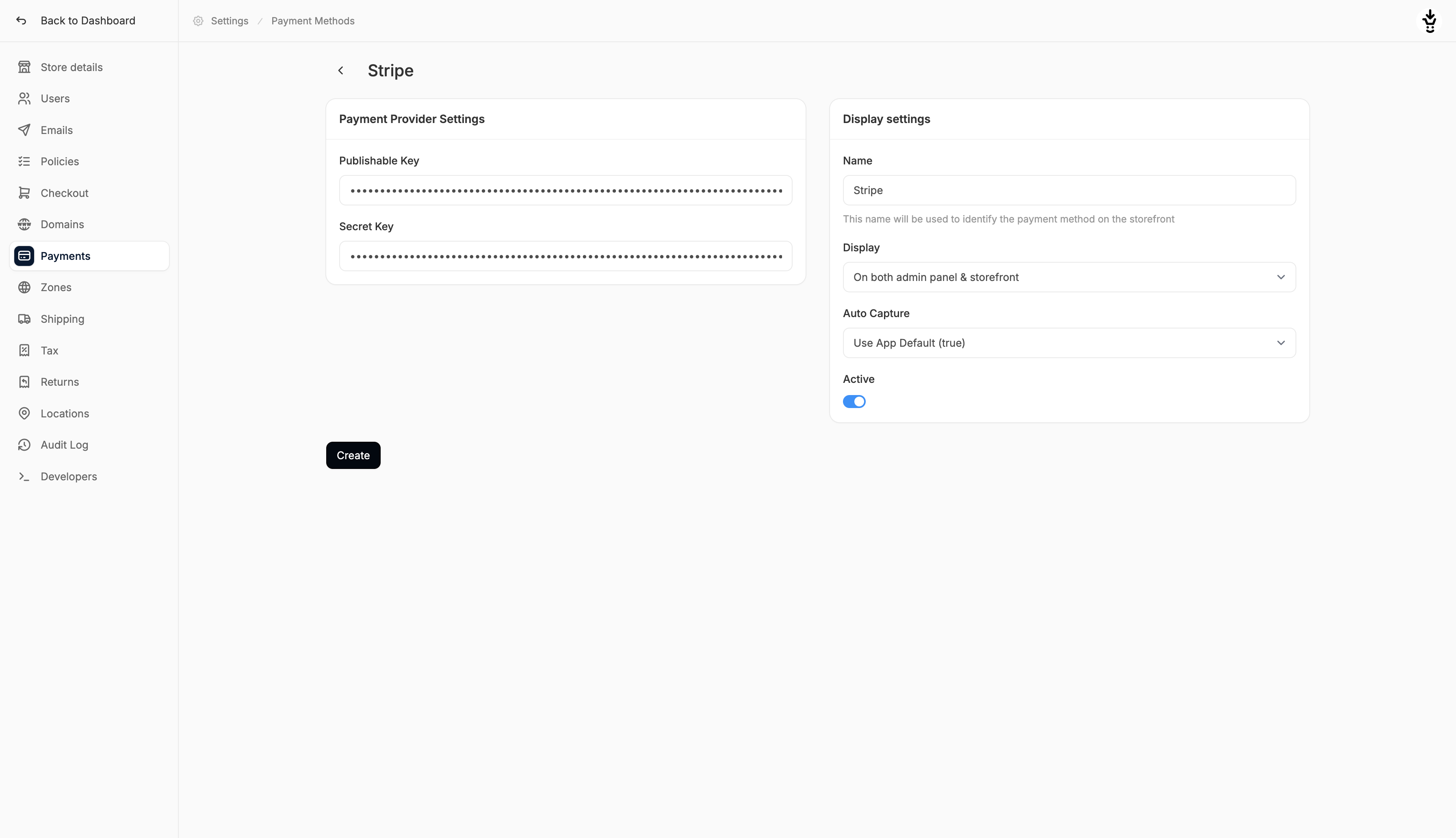1456x838 pixels.
Task: Click the Tax receipt icon
Action: point(24,350)
